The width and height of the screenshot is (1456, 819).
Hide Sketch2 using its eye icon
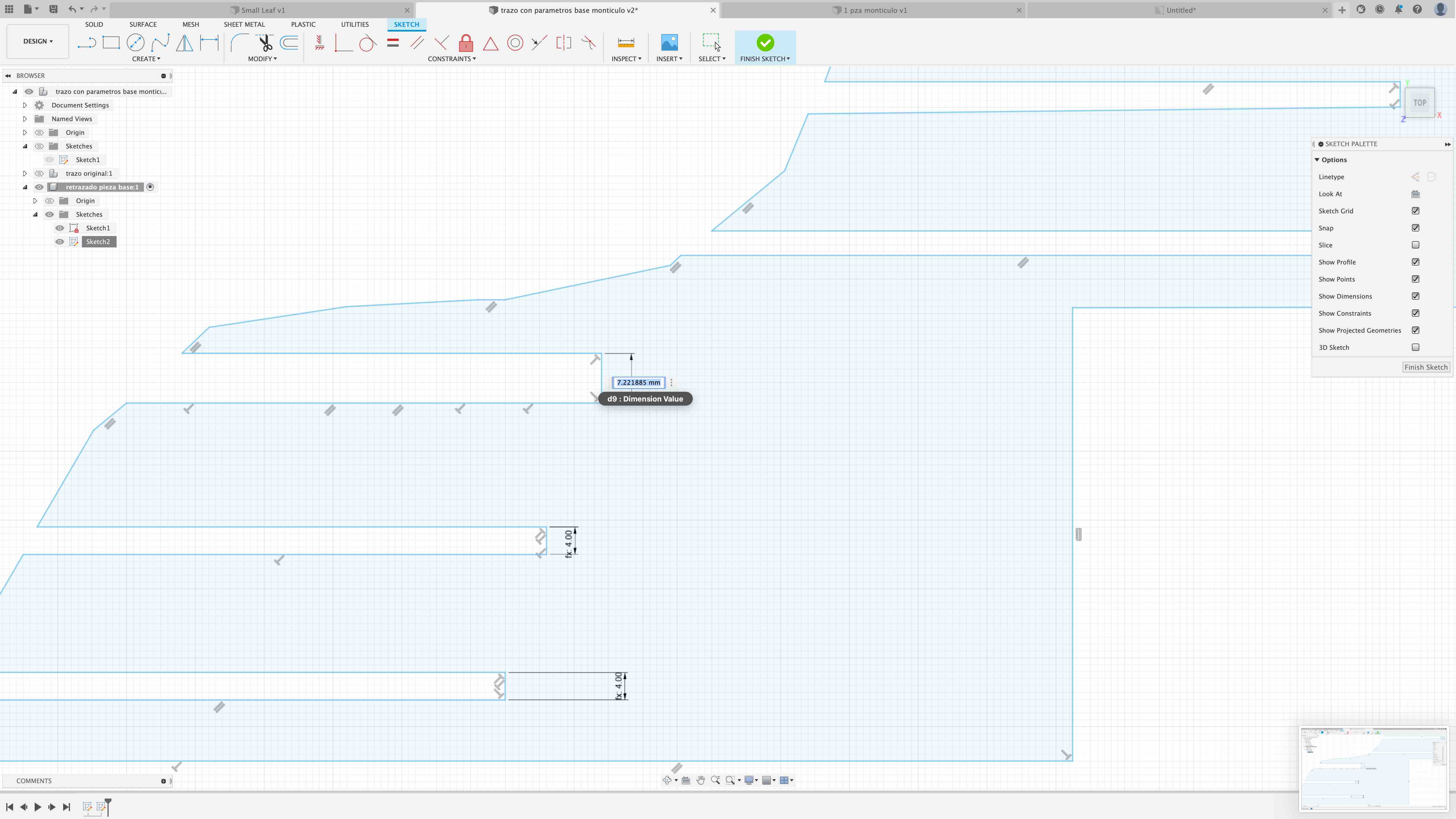point(59,242)
